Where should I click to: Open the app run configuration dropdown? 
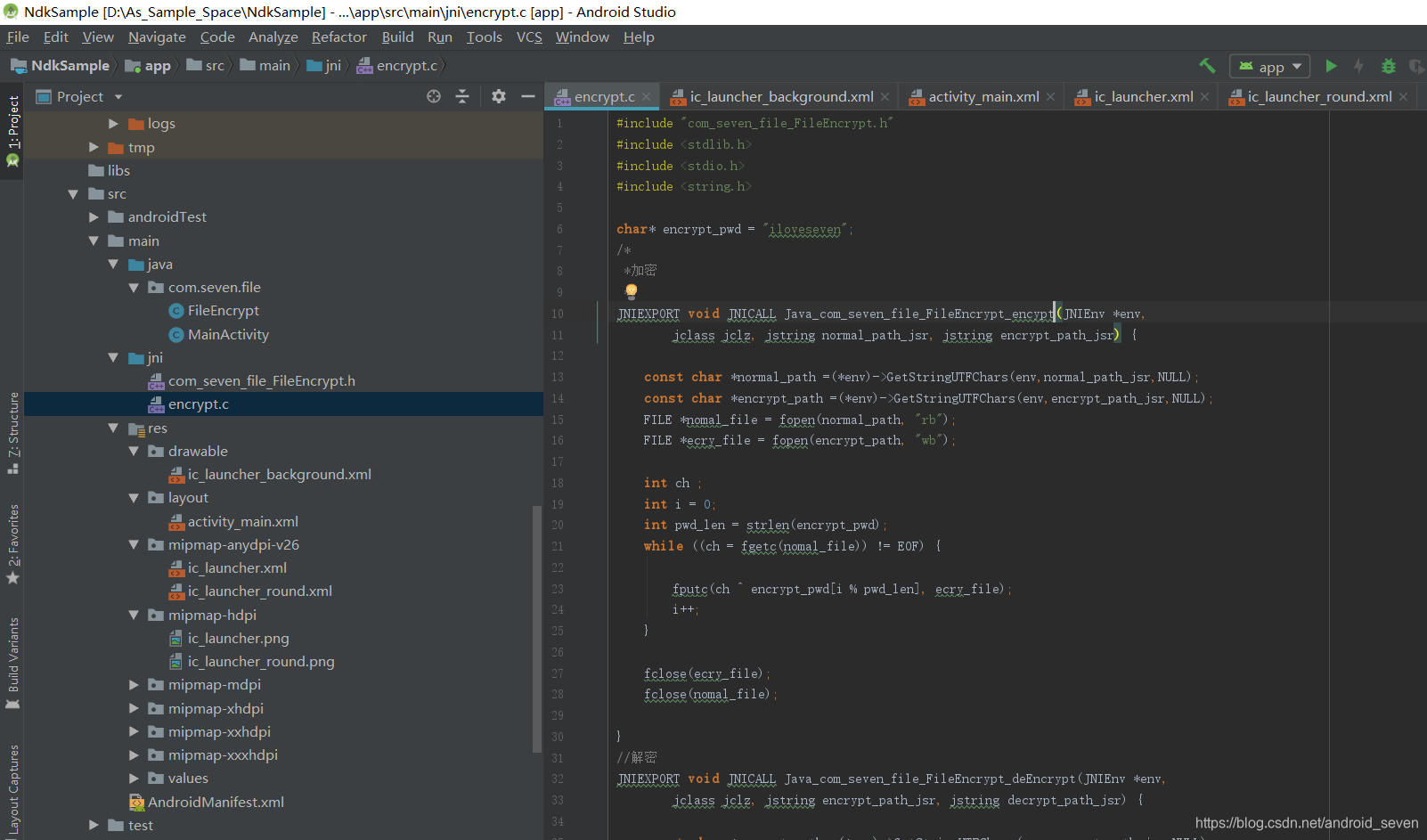(x=1271, y=66)
